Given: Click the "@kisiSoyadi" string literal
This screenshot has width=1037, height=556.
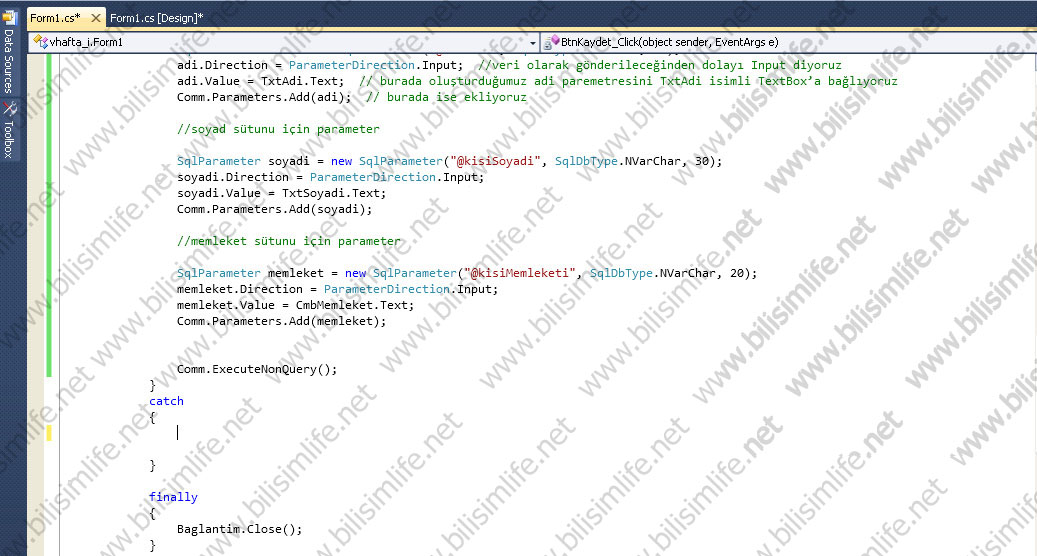Looking at the screenshot, I should 495,161.
